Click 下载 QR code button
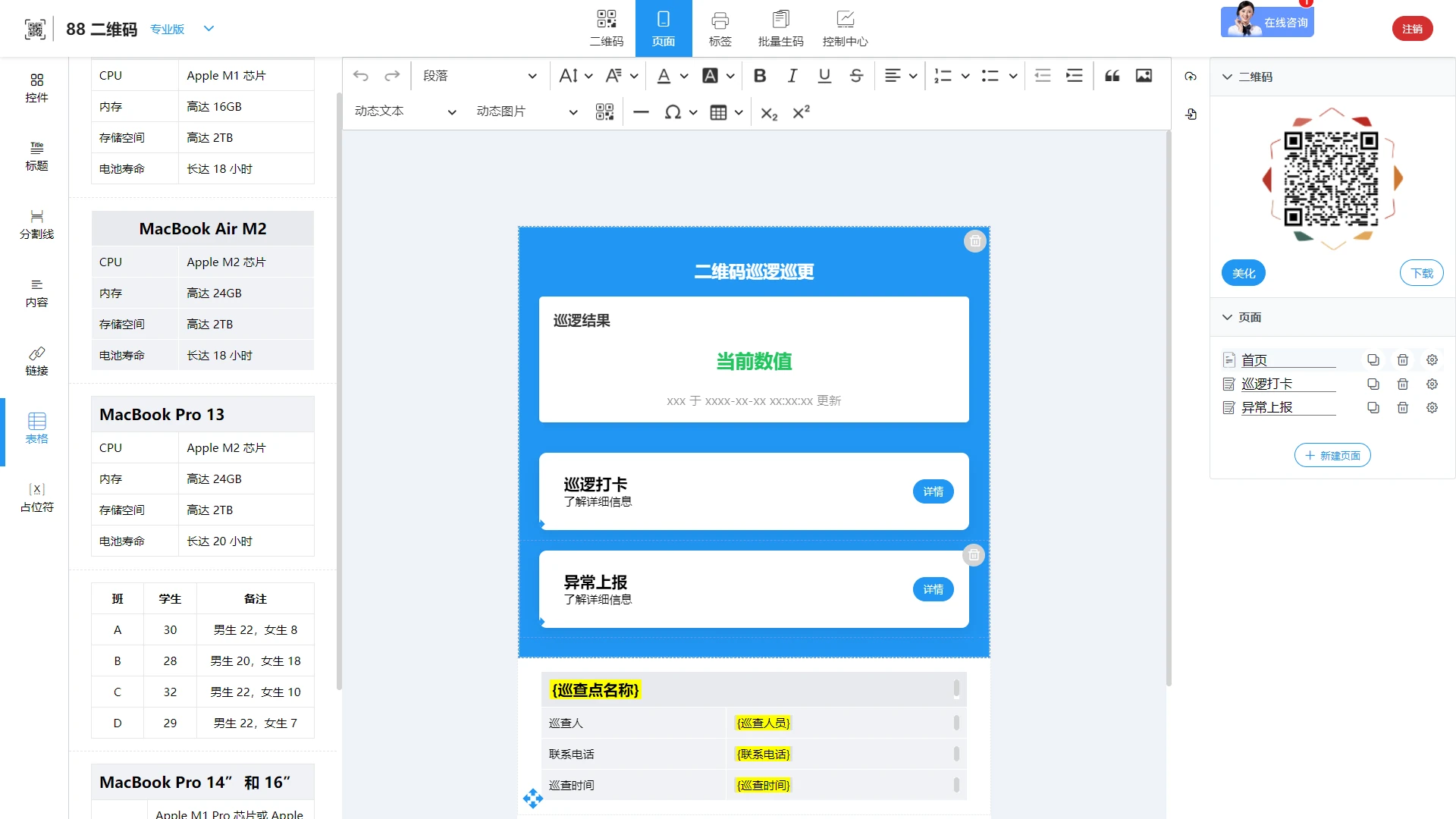Screen dimensions: 1456x819 [1422, 273]
